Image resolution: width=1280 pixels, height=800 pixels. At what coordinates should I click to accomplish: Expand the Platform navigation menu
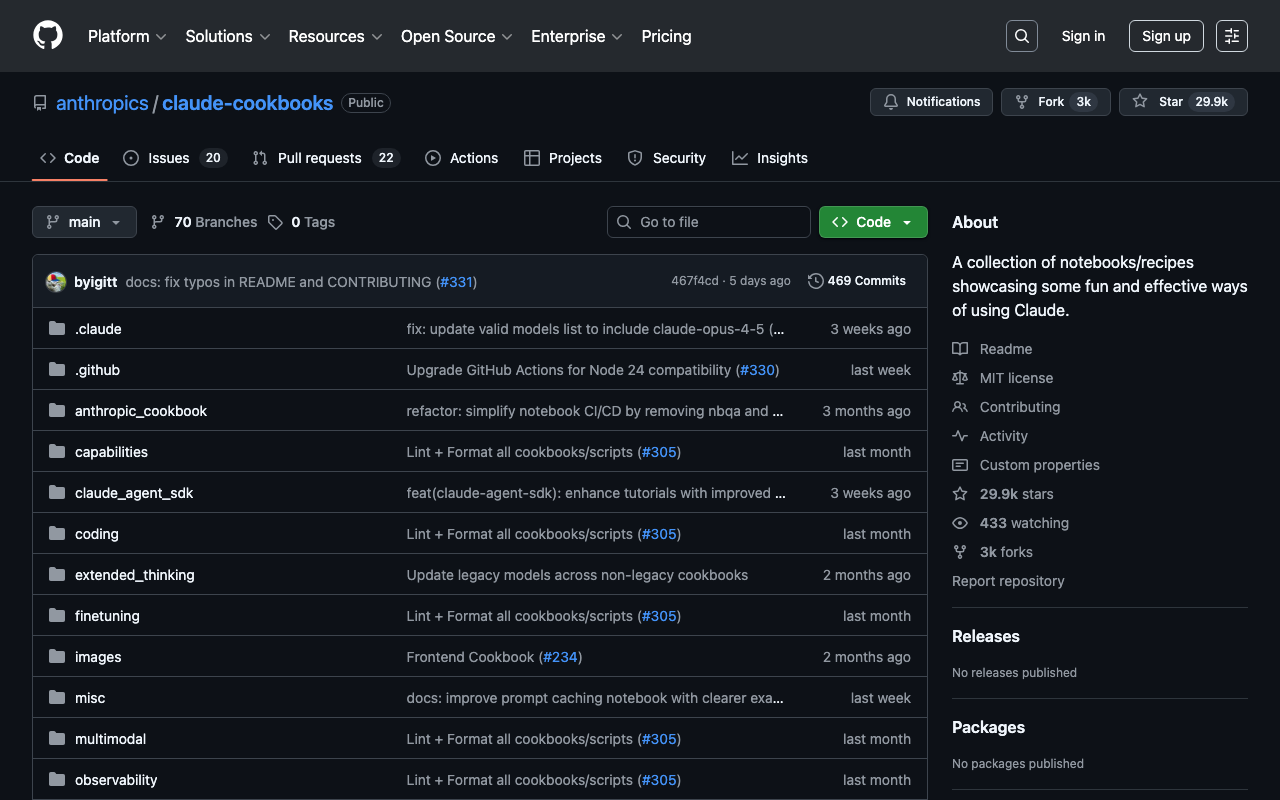[127, 36]
